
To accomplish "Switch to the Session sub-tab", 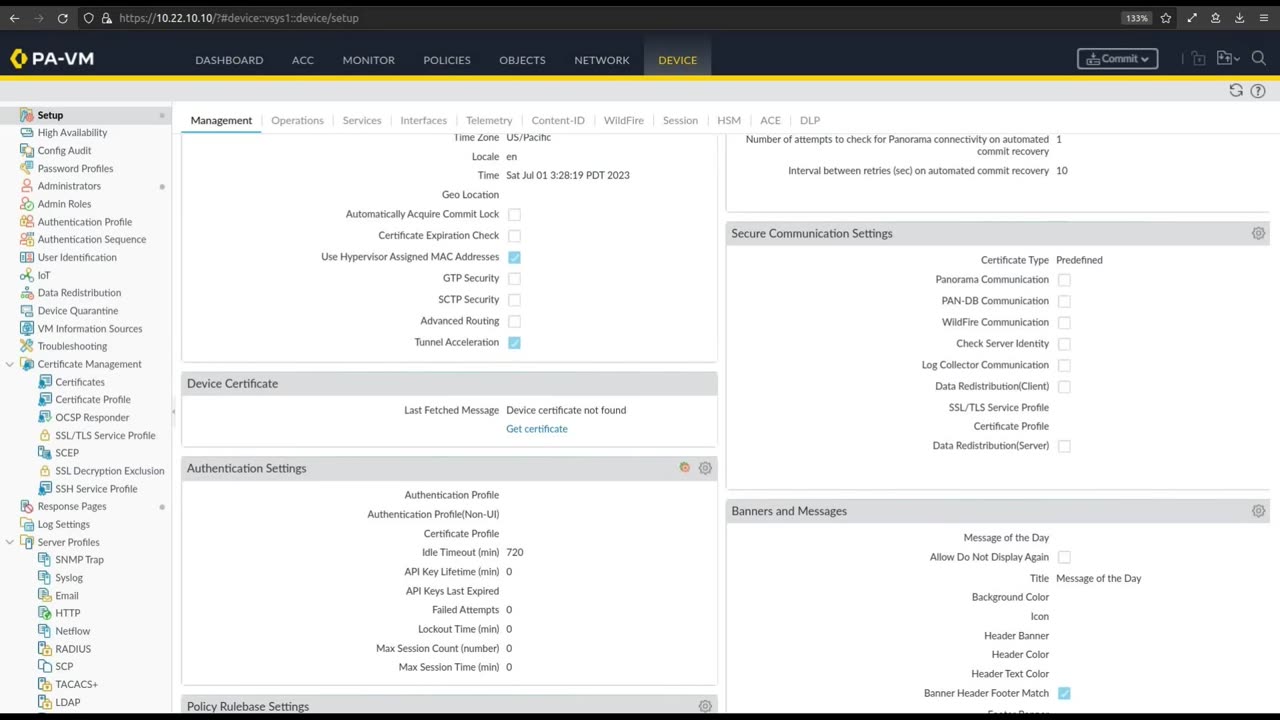I will (680, 120).
